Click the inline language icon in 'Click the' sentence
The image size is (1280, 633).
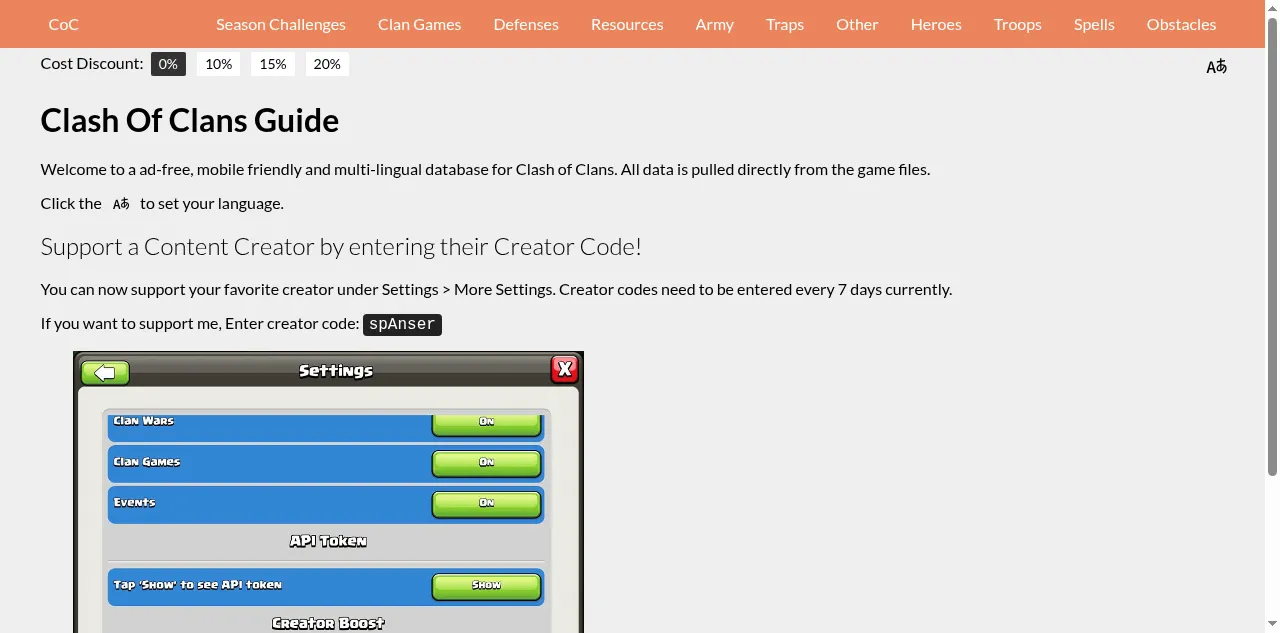tap(121, 204)
